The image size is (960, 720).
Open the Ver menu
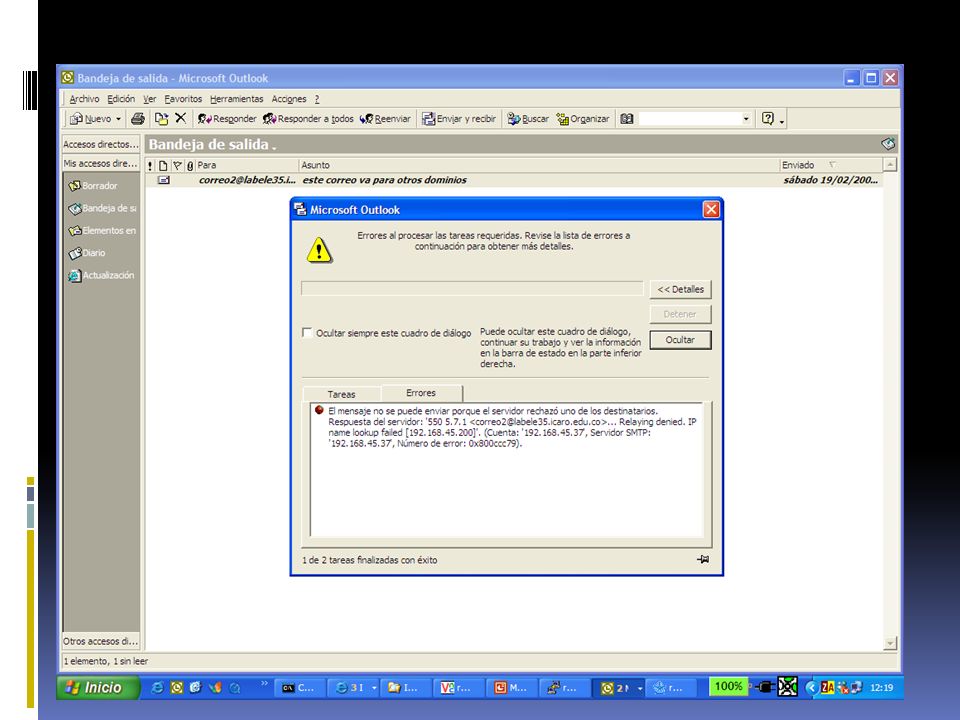[x=149, y=99]
